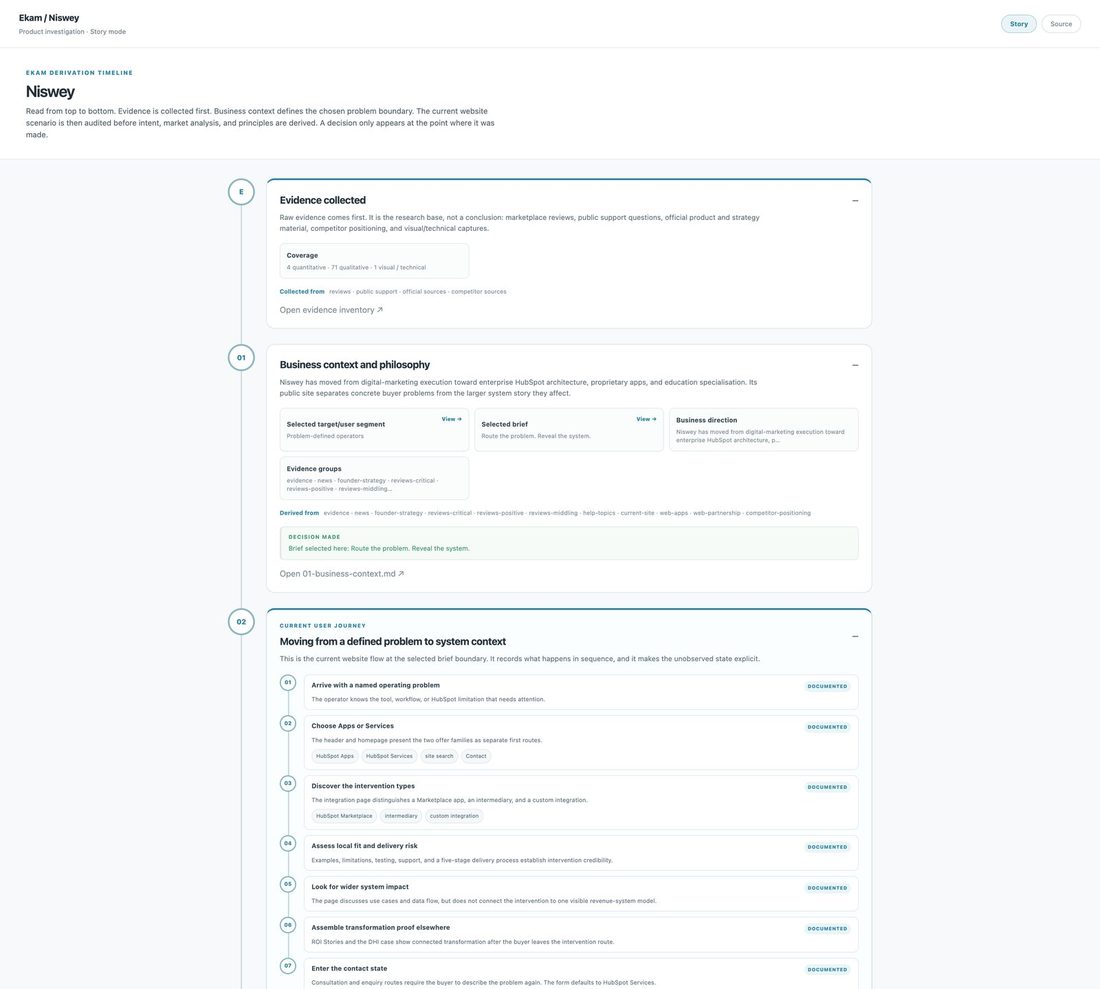This screenshot has width=1100, height=989.
Task: Click the Contact chip
Action: click(476, 756)
